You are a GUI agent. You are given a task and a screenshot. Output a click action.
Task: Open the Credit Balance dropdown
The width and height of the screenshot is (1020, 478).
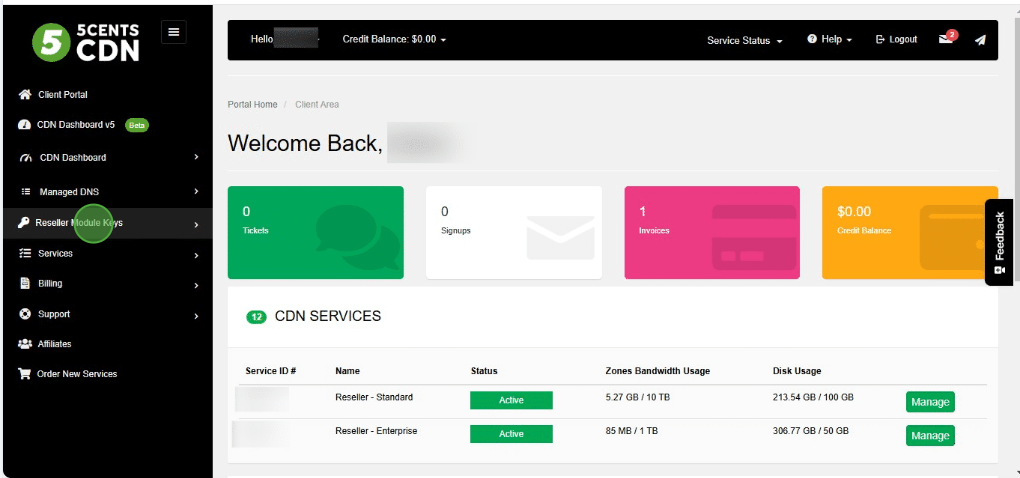(394, 39)
